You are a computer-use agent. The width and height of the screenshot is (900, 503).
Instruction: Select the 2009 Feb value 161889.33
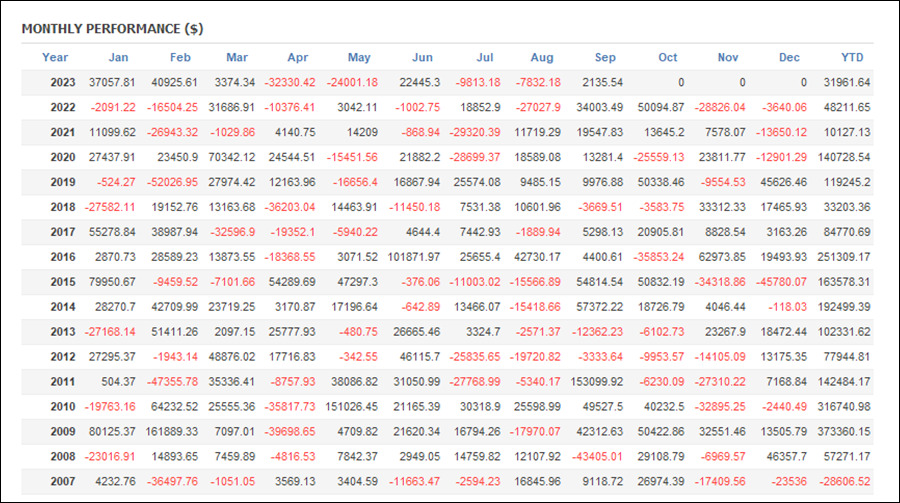pyautogui.click(x=172, y=431)
